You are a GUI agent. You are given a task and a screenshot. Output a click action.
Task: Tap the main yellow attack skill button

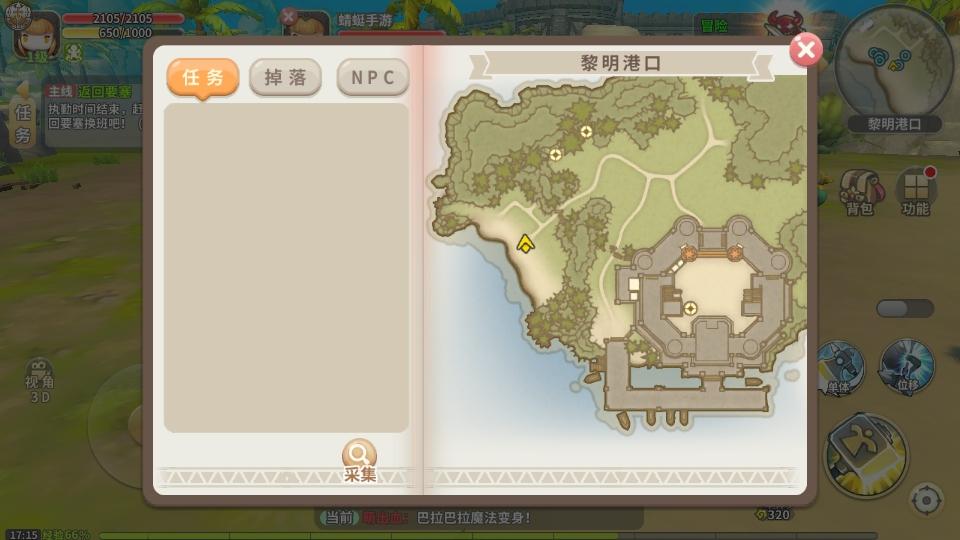(x=866, y=454)
